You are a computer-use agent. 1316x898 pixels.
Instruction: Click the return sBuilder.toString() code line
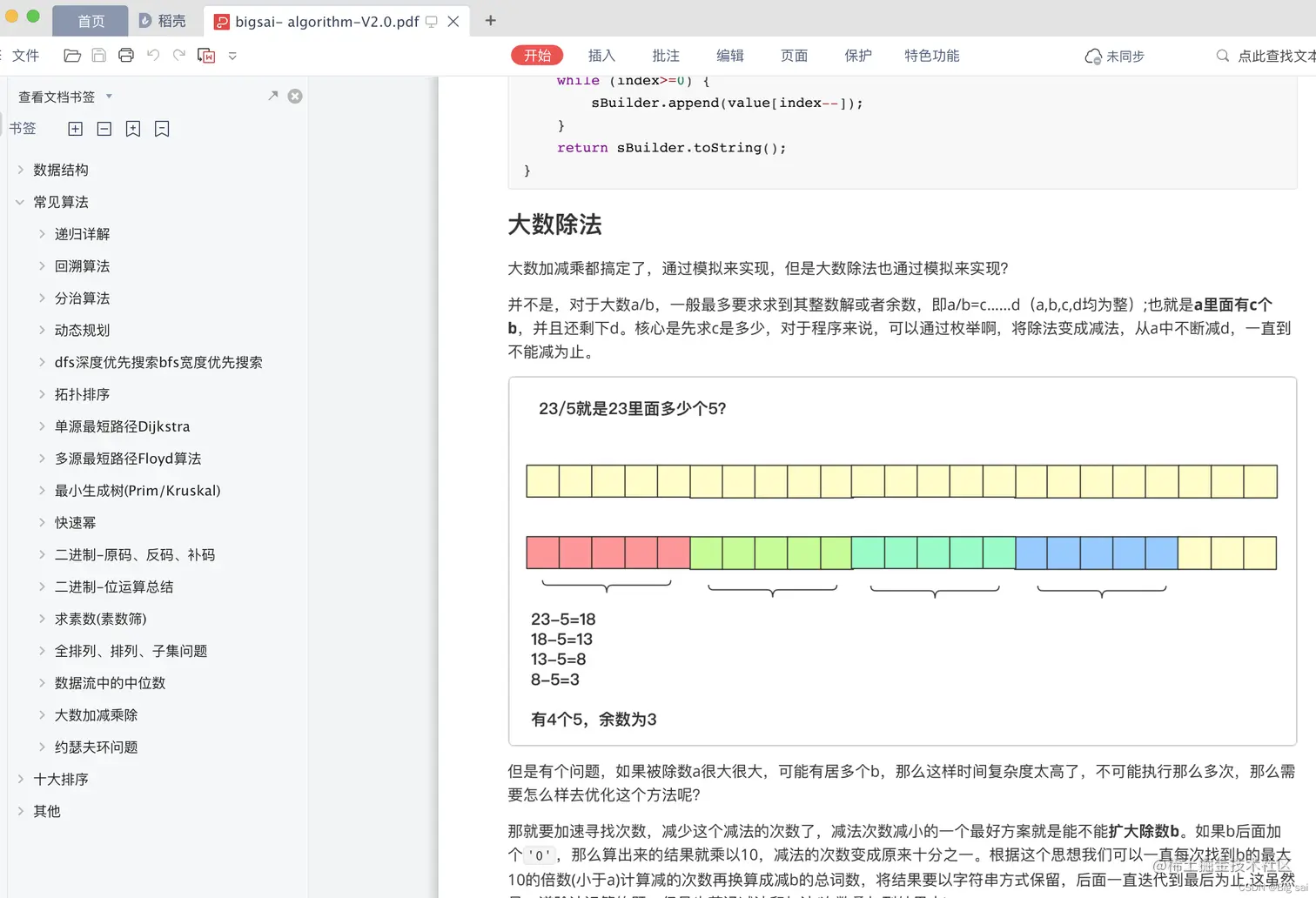click(671, 148)
